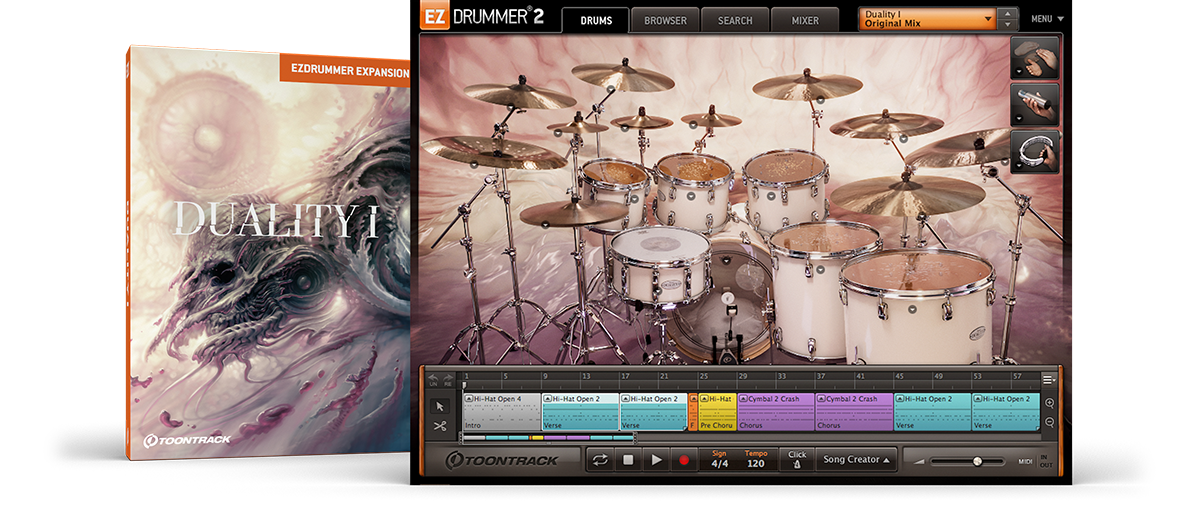Switch to the DRUMS tab
The height and width of the screenshot is (517, 1200).
(x=595, y=20)
